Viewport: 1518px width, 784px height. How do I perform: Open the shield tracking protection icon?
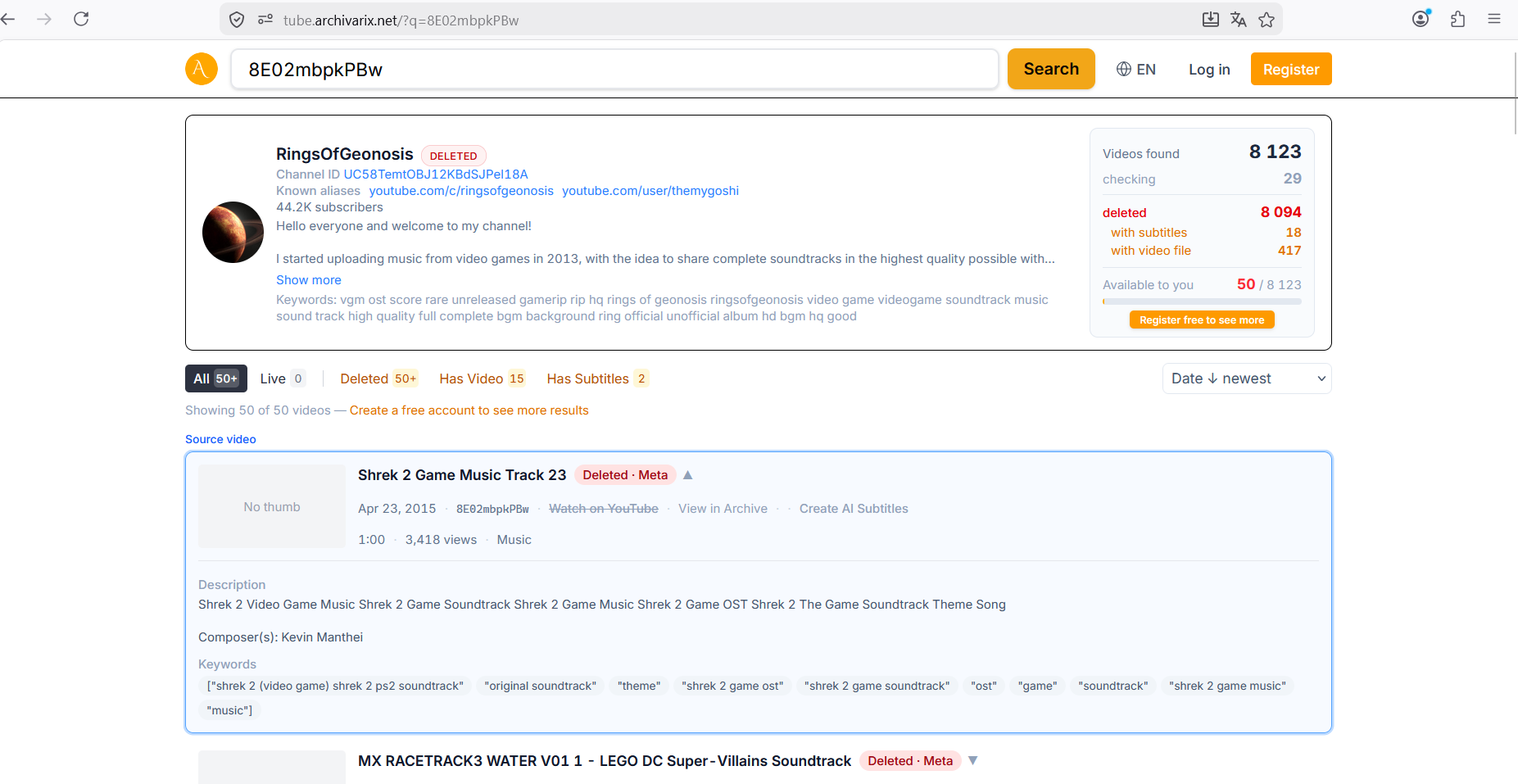(237, 20)
